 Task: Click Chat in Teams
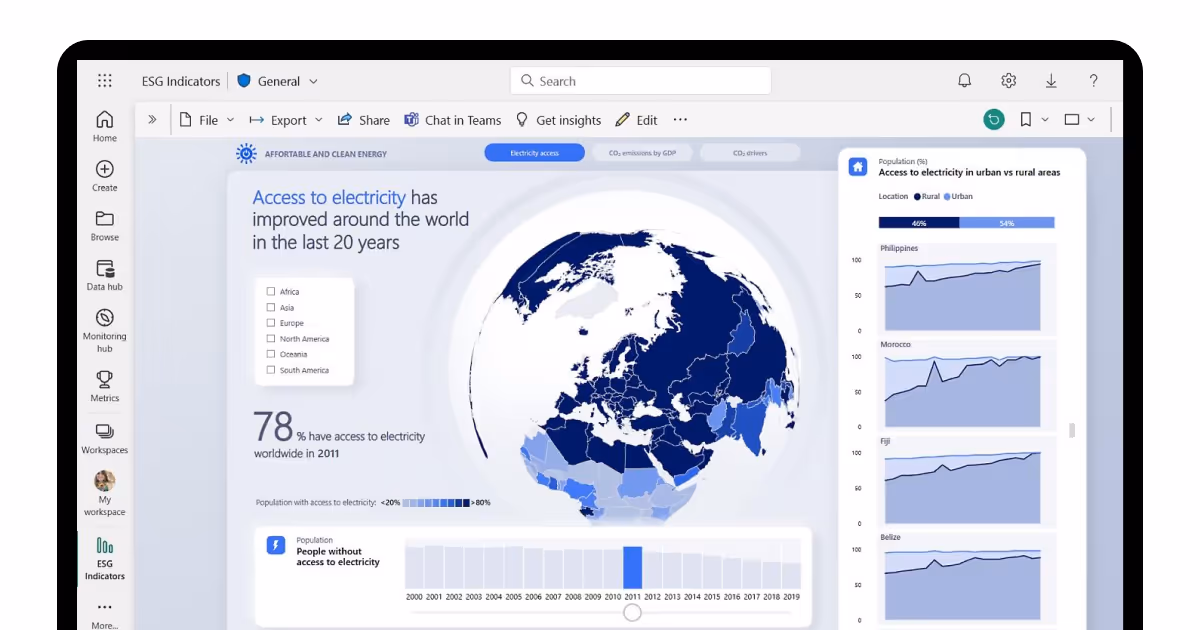453,119
